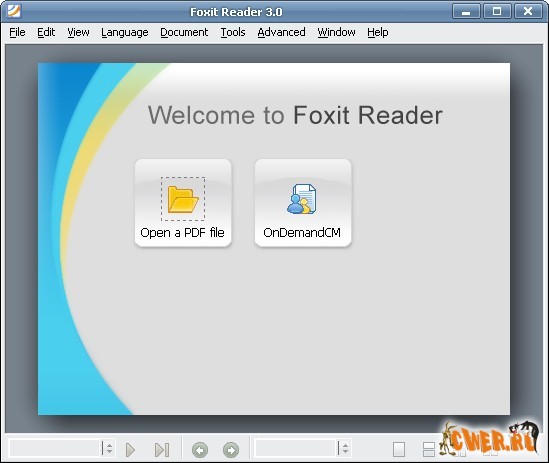Open the Help menu

coord(378,32)
